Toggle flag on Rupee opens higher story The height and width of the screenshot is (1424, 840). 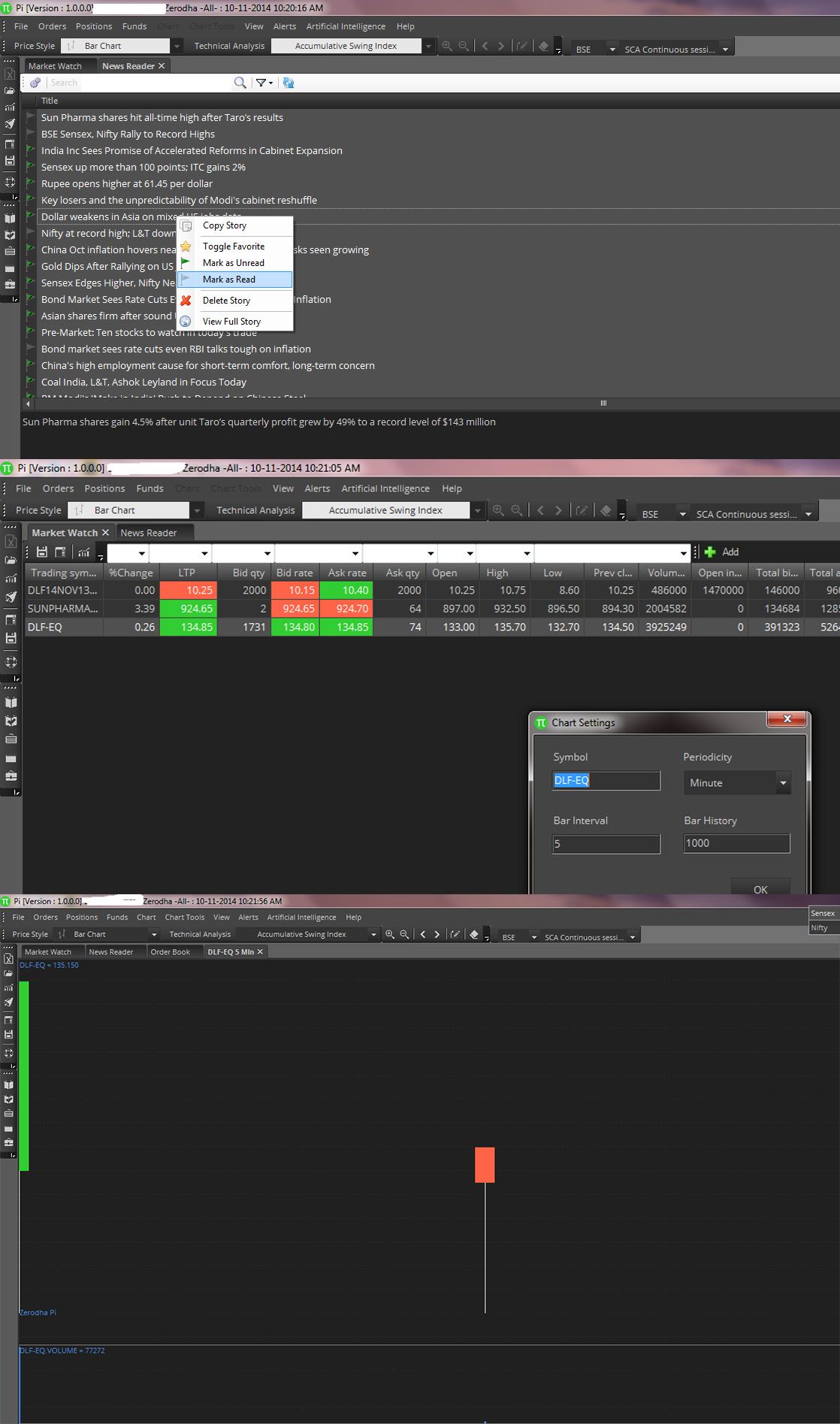[x=31, y=183]
